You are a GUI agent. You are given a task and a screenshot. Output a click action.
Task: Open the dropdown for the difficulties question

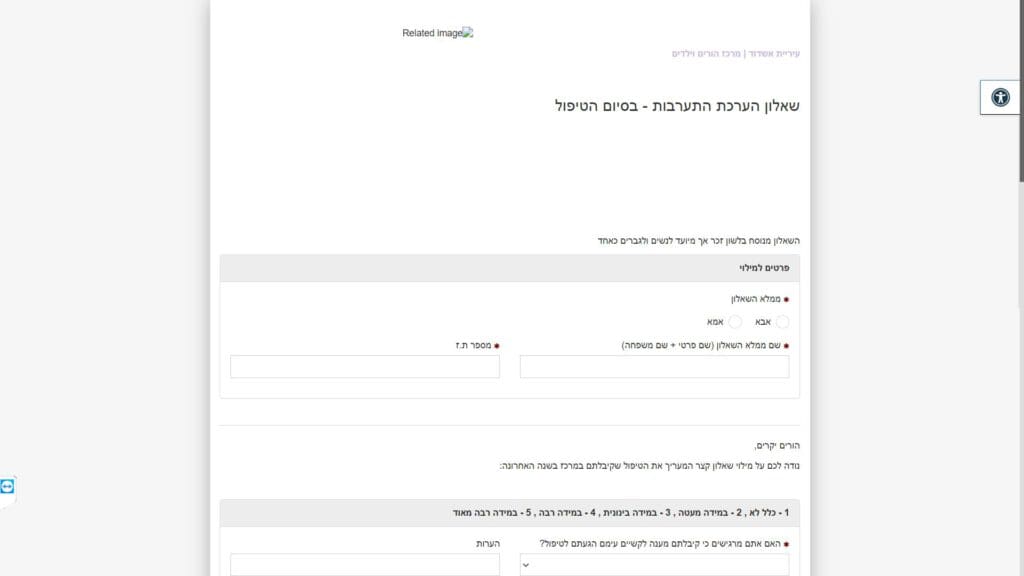pyautogui.click(x=654, y=565)
